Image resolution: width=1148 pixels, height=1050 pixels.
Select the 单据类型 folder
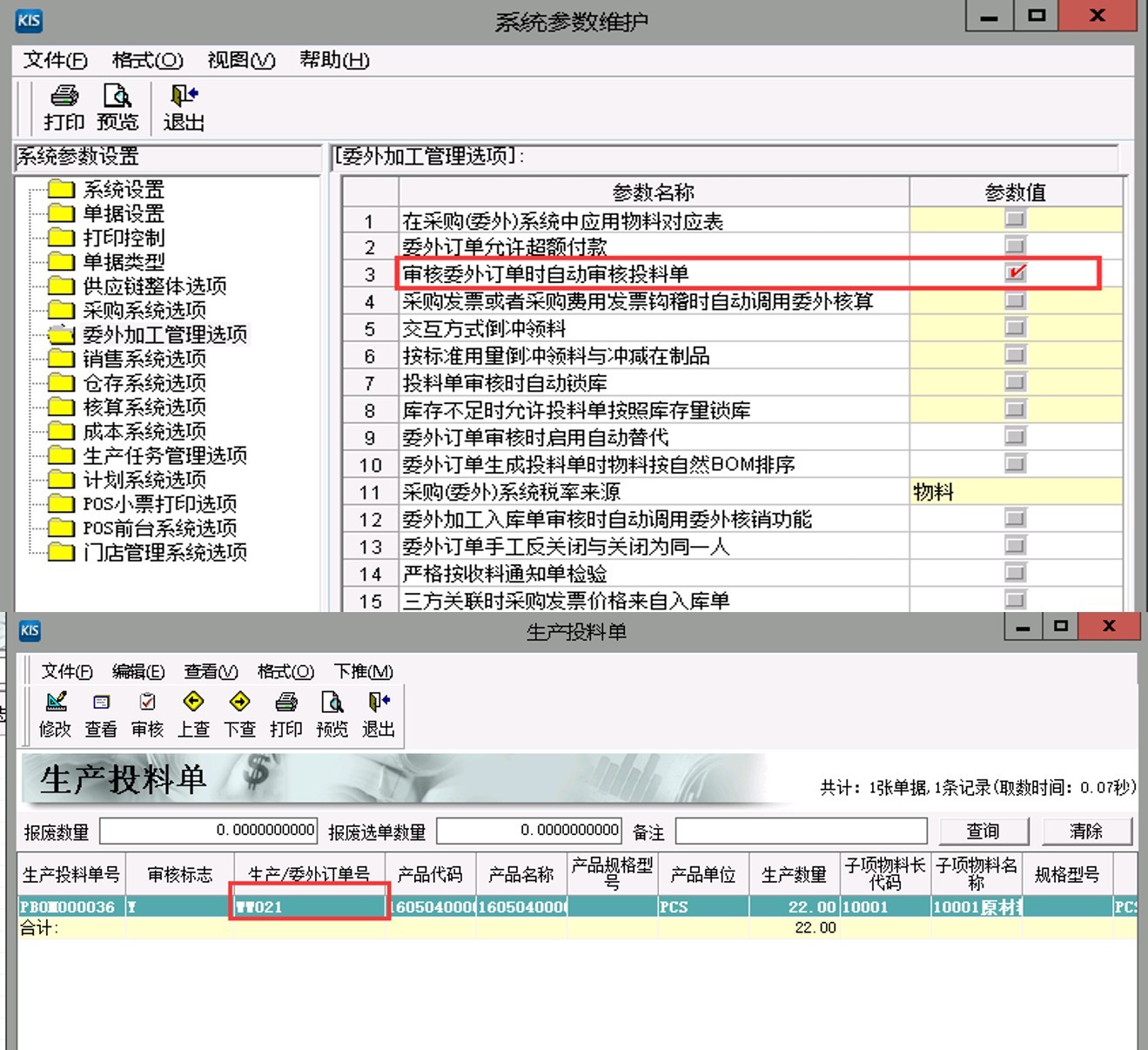107,261
